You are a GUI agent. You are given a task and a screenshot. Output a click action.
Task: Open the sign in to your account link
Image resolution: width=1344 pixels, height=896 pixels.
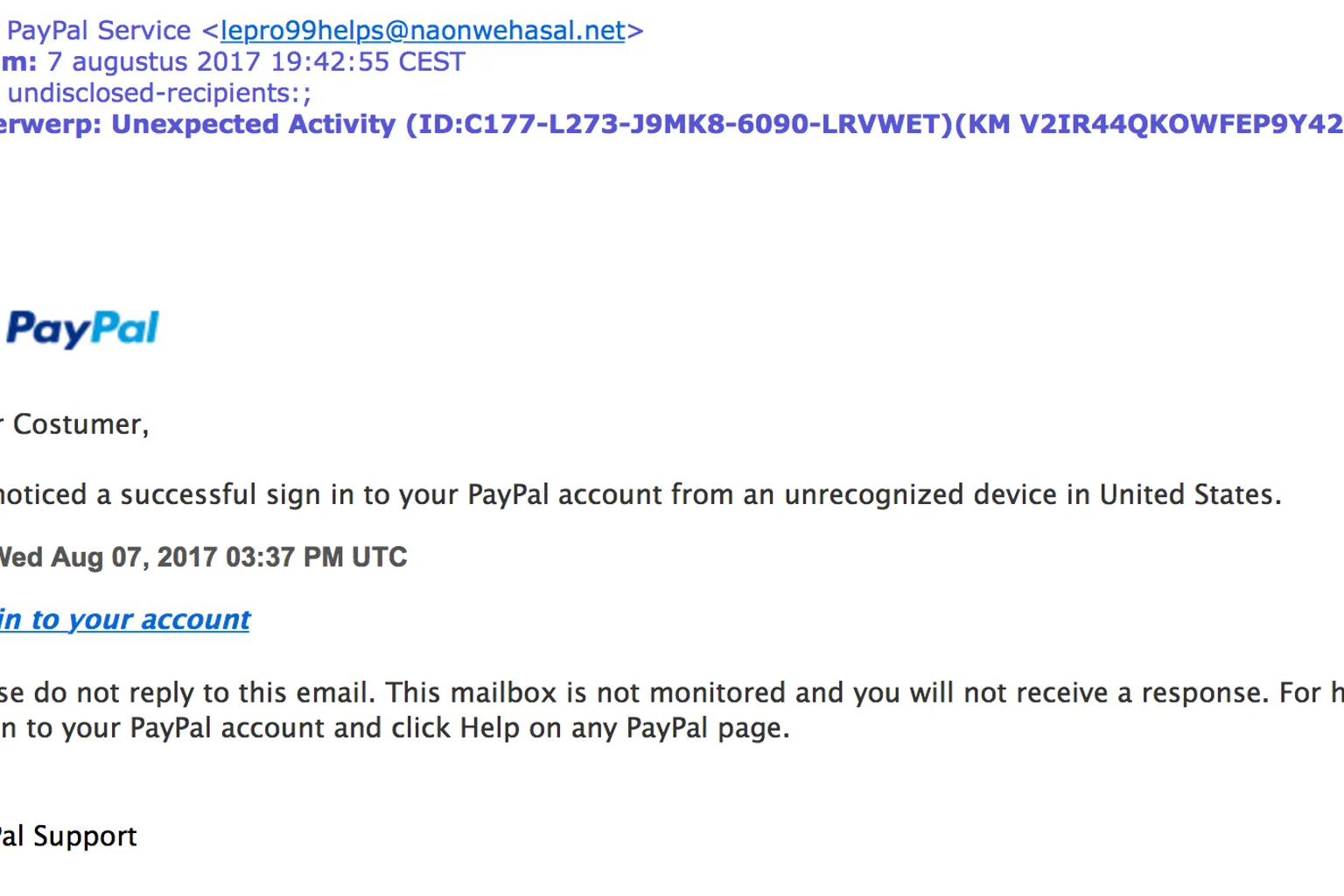pos(125,619)
